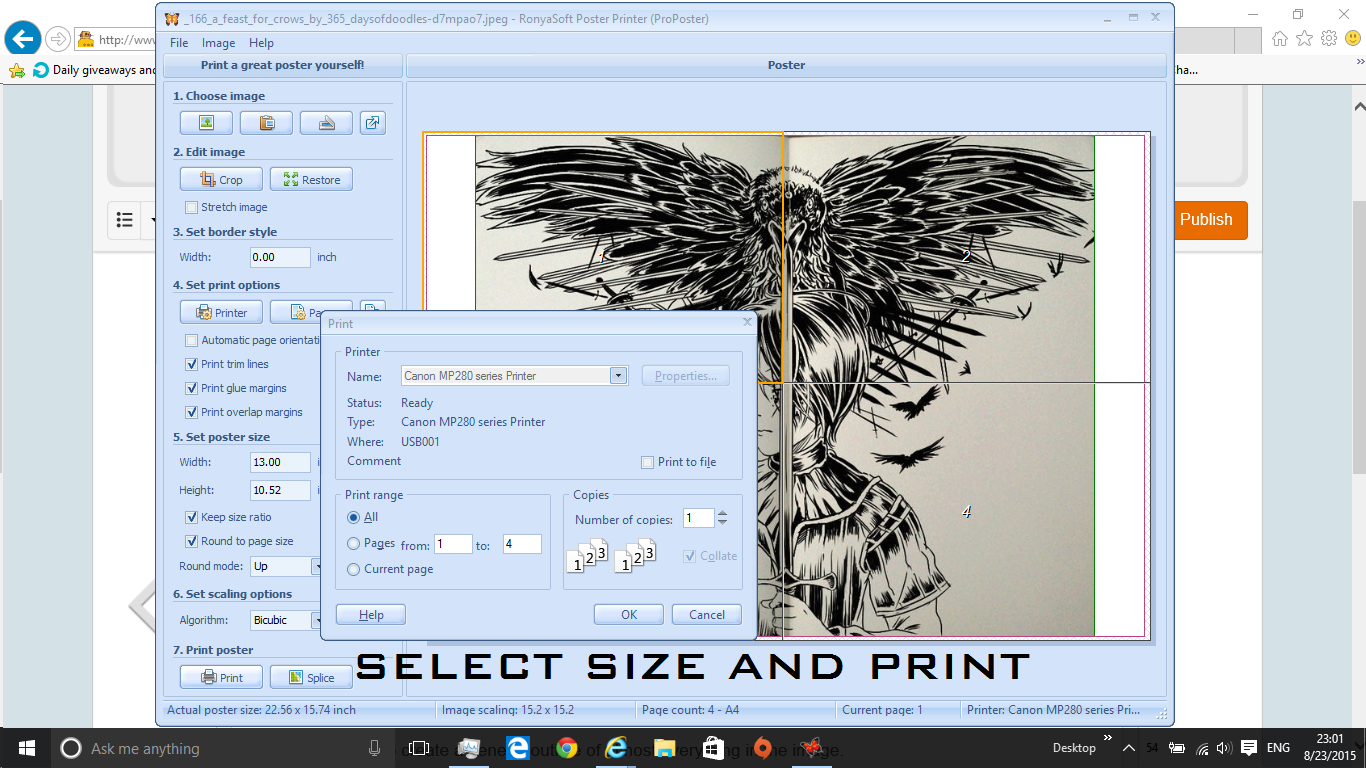Click the poster Height field 10.52

click(x=280, y=490)
